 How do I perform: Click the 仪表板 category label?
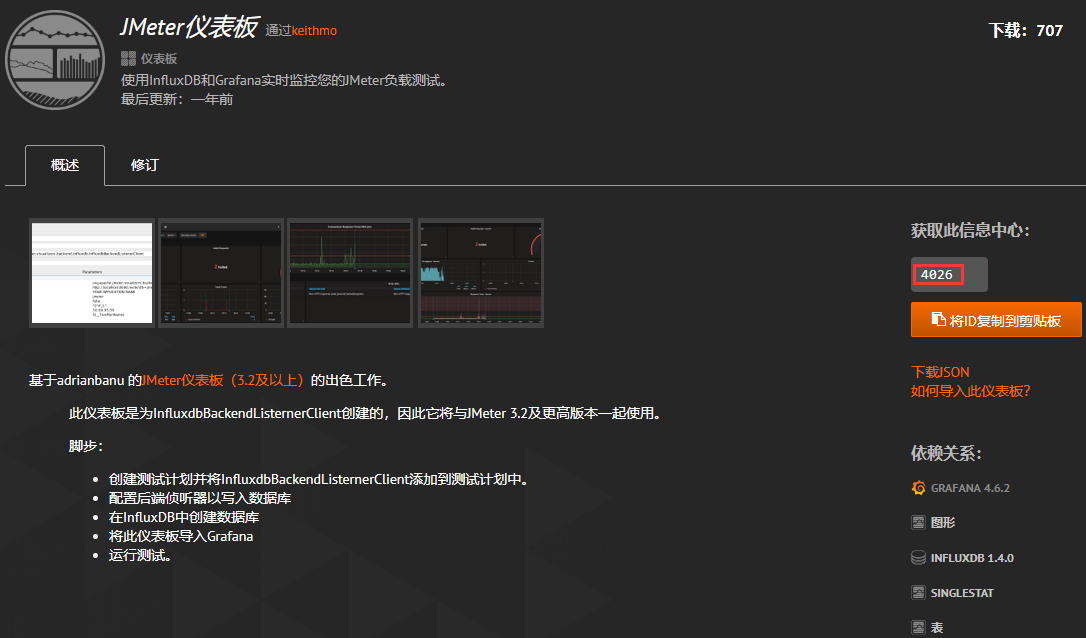point(159,59)
